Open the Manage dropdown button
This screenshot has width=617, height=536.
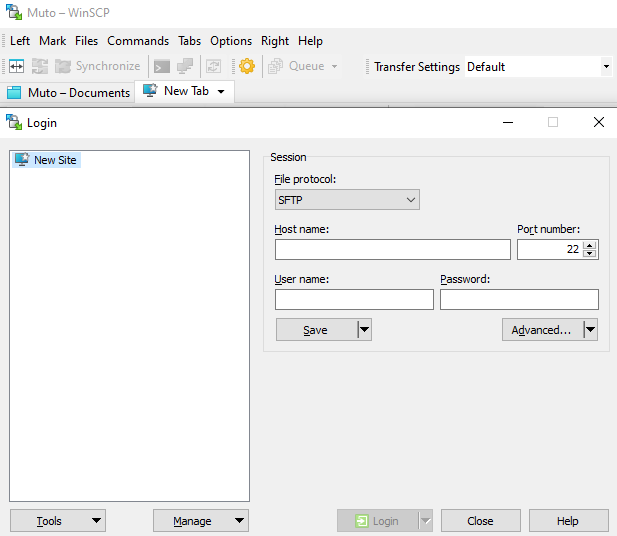coord(201,521)
